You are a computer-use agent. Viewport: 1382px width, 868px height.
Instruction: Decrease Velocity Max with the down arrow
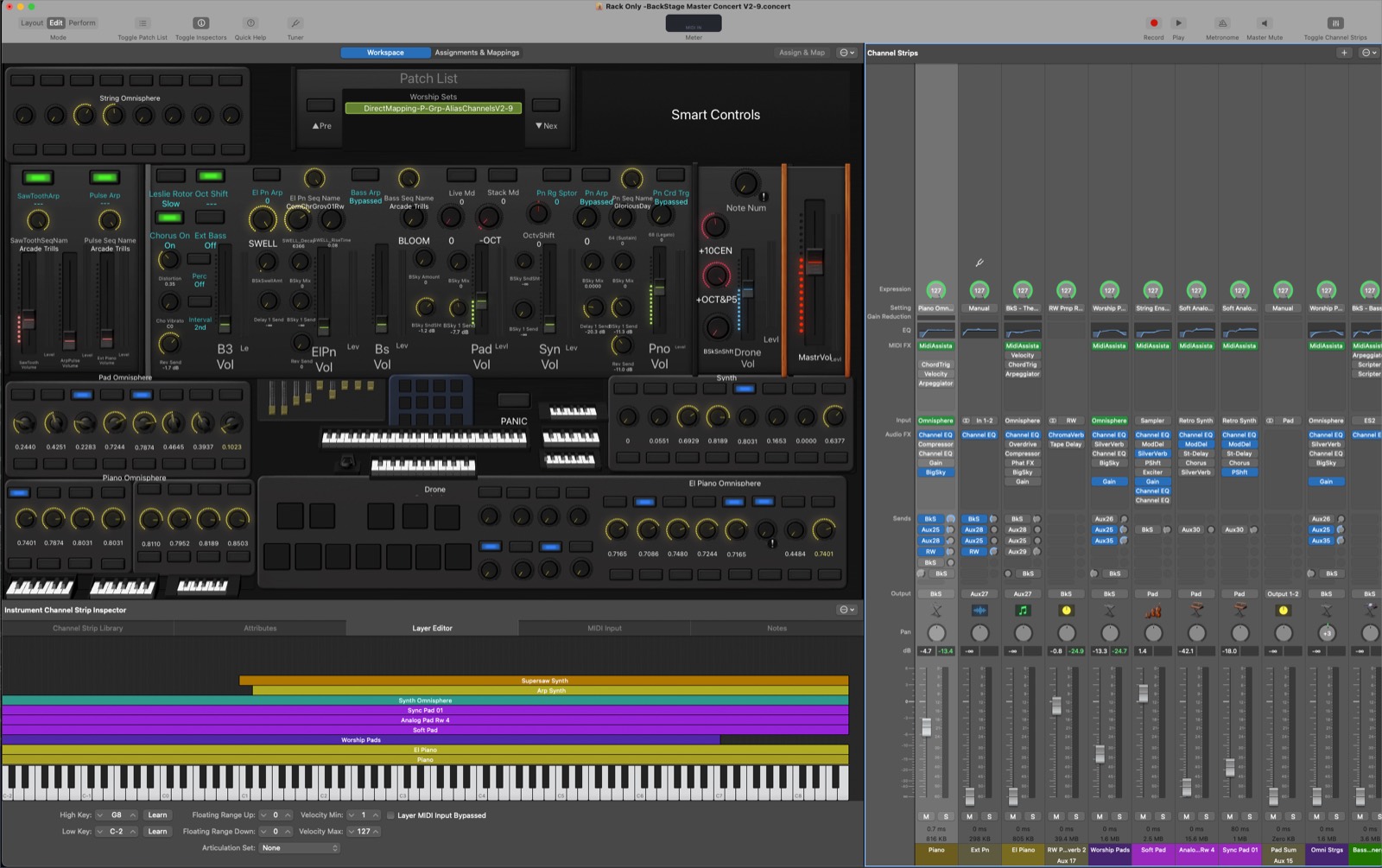tap(352, 832)
